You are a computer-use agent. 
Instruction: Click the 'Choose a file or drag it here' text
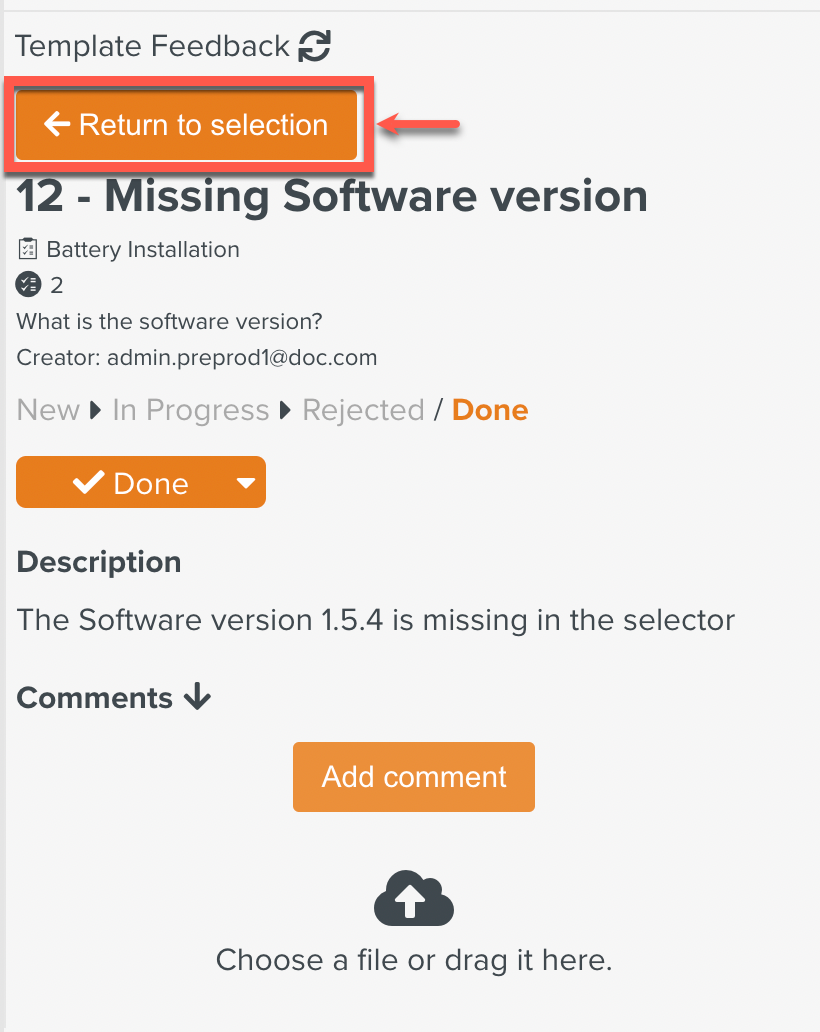414,961
